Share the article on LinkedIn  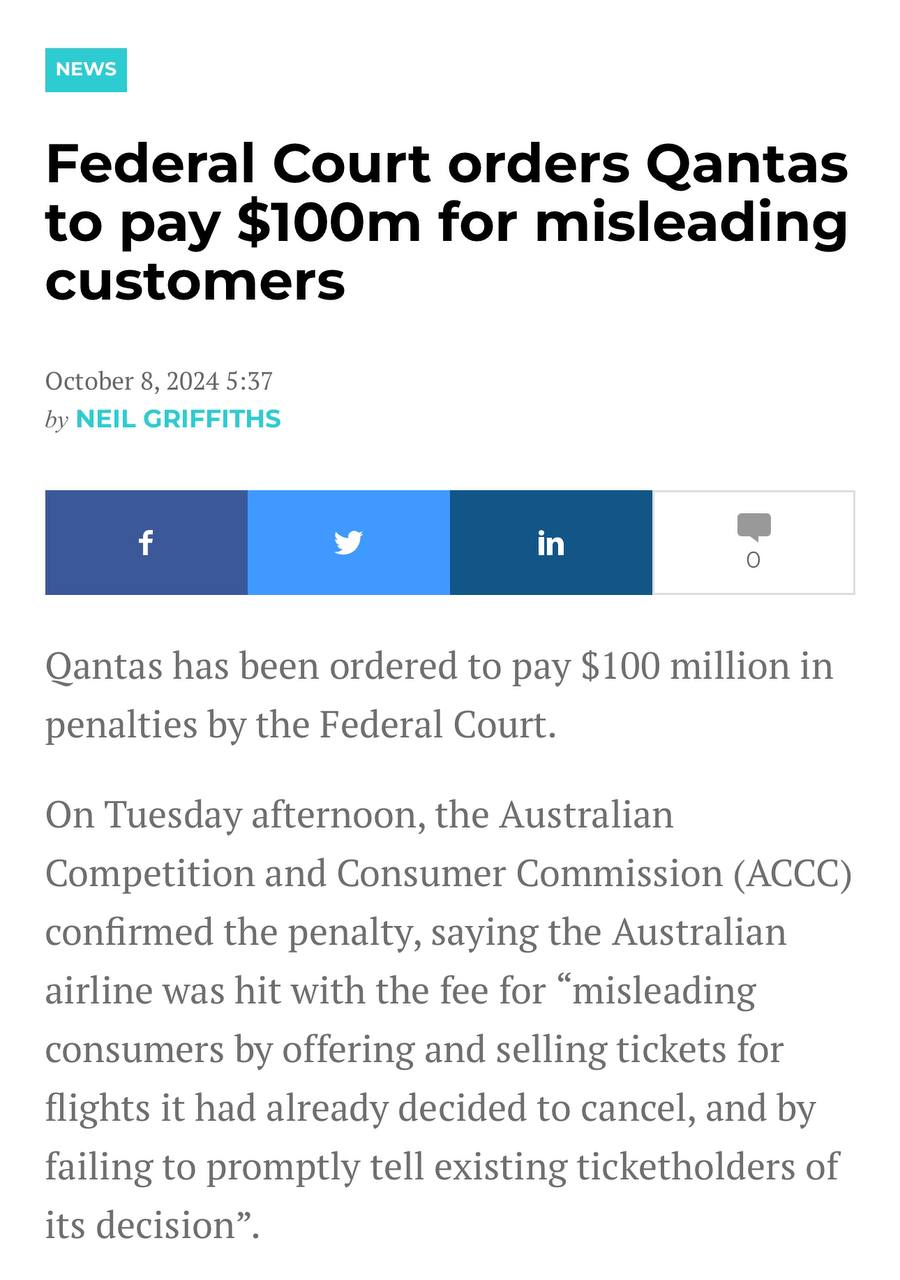tap(550, 542)
